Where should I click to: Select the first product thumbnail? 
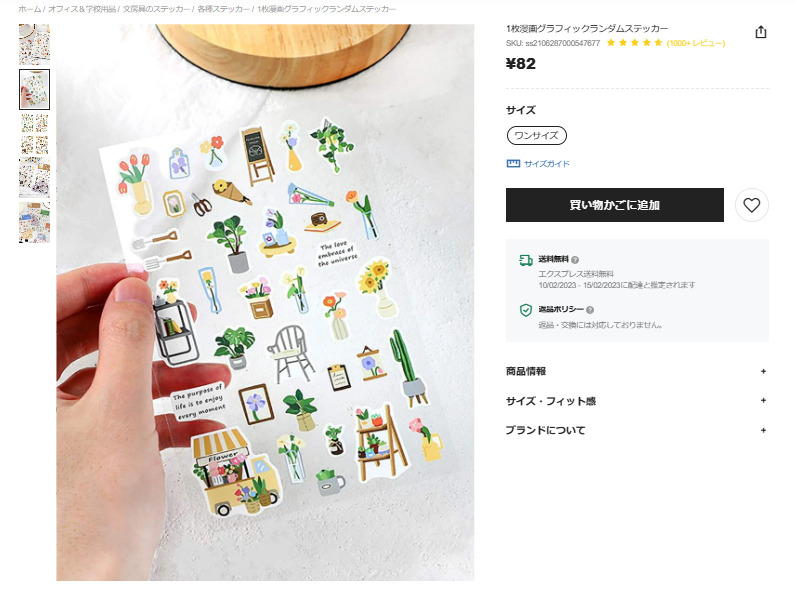pos(34,45)
